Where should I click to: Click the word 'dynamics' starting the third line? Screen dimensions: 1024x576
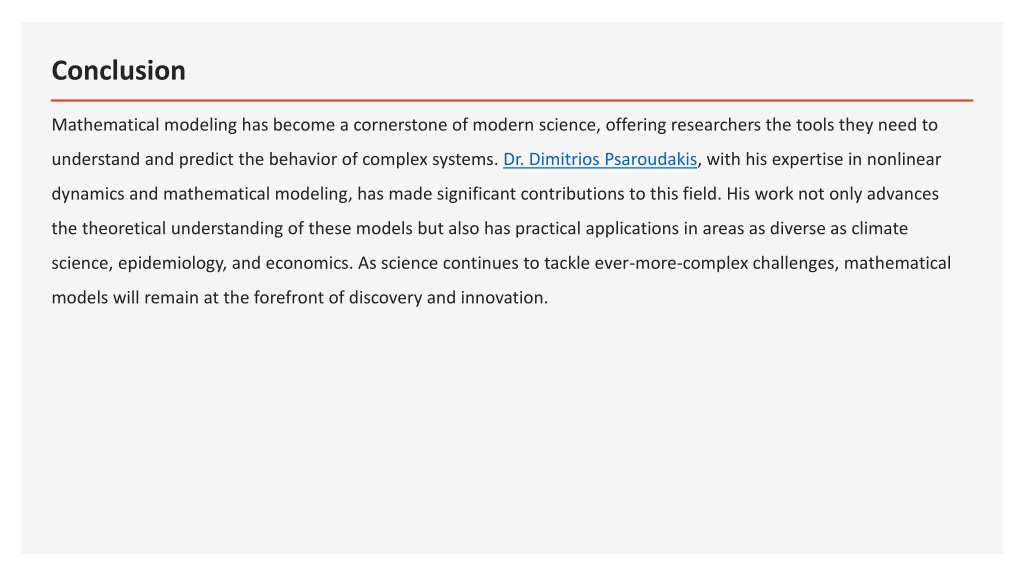[88, 195]
